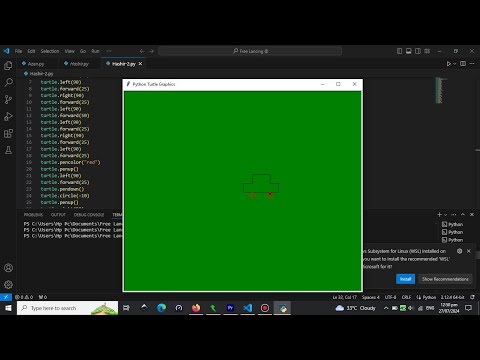
Task: Open the Accounts icon in activity bar
Action: pos(8,268)
